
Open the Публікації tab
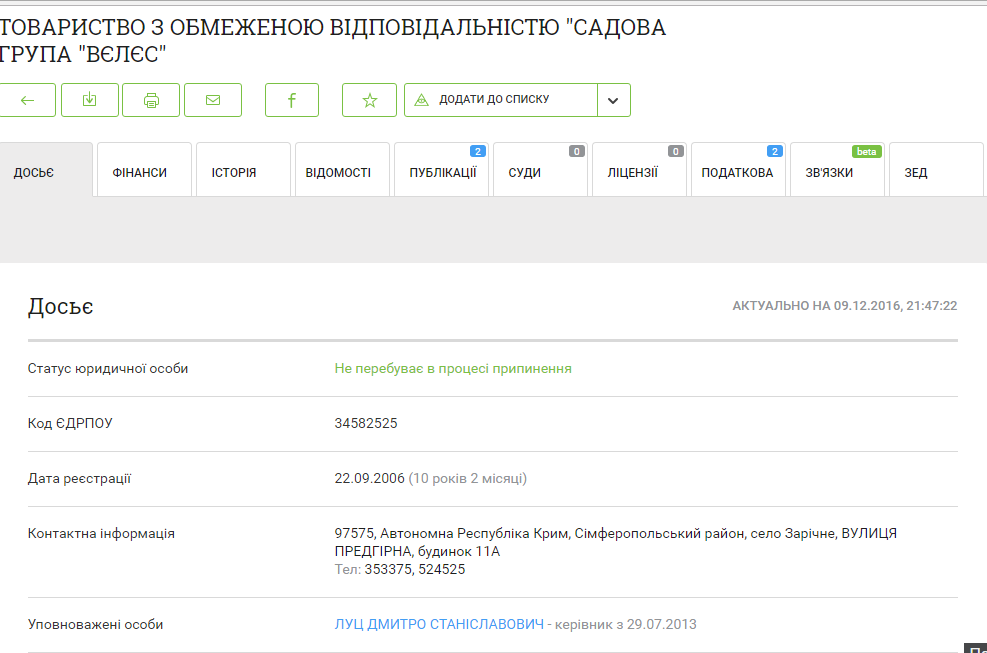(x=442, y=172)
